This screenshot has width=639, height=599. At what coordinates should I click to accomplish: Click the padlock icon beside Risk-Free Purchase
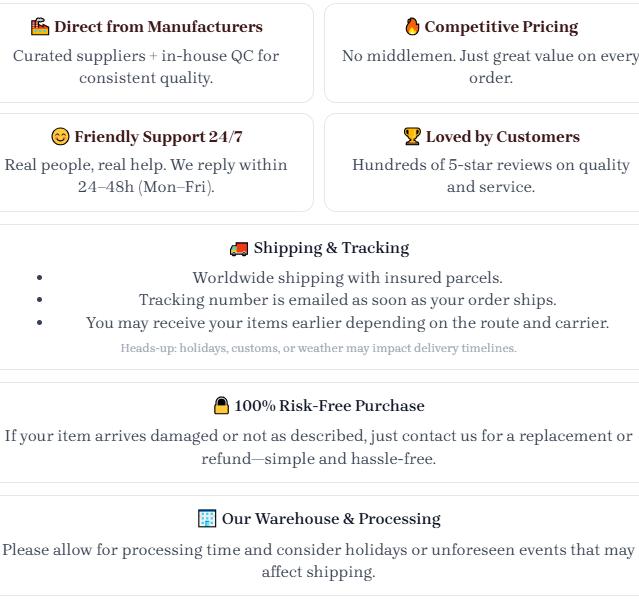pos(221,406)
